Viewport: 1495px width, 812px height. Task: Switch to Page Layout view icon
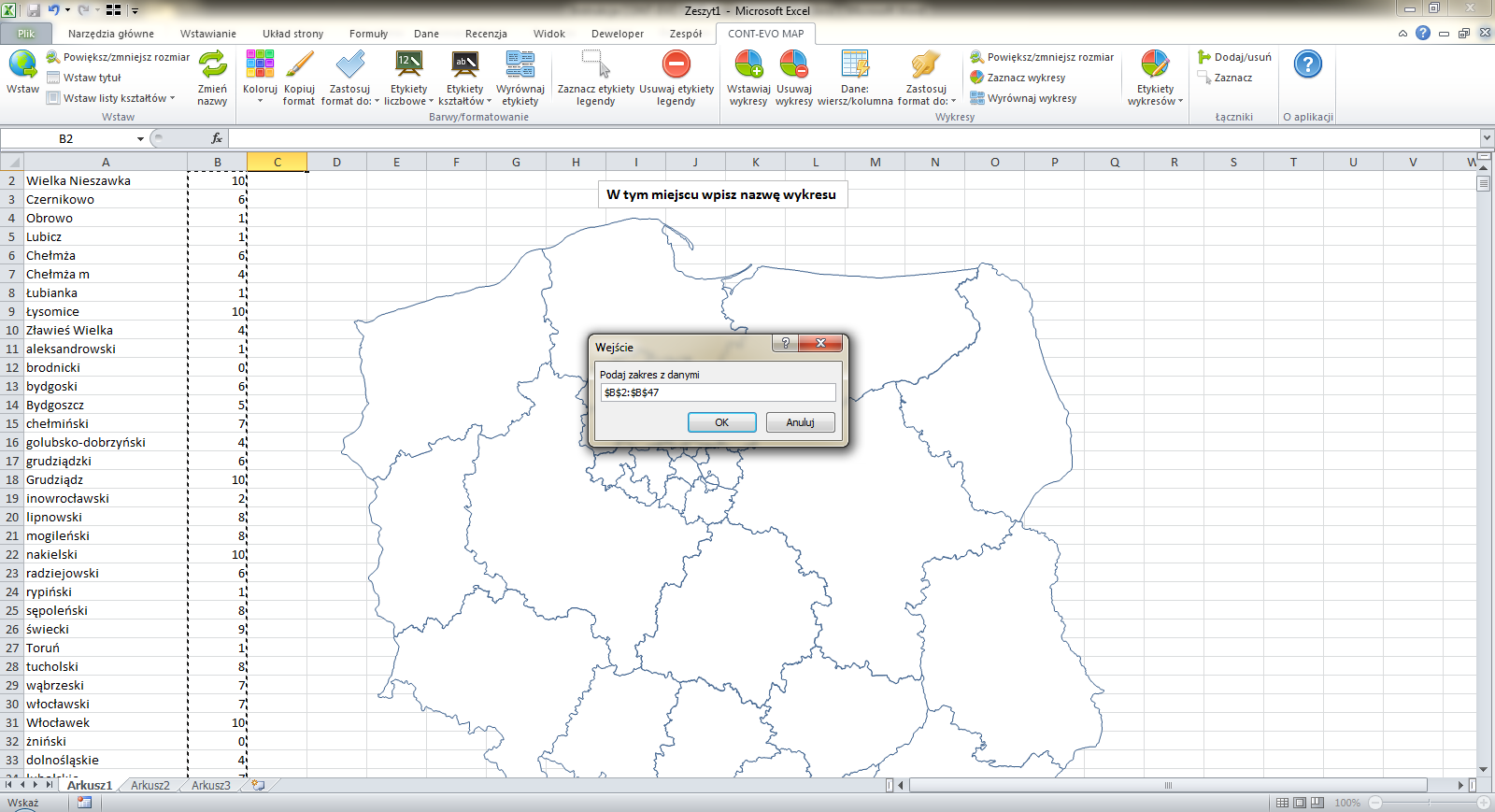[1300, 803]
